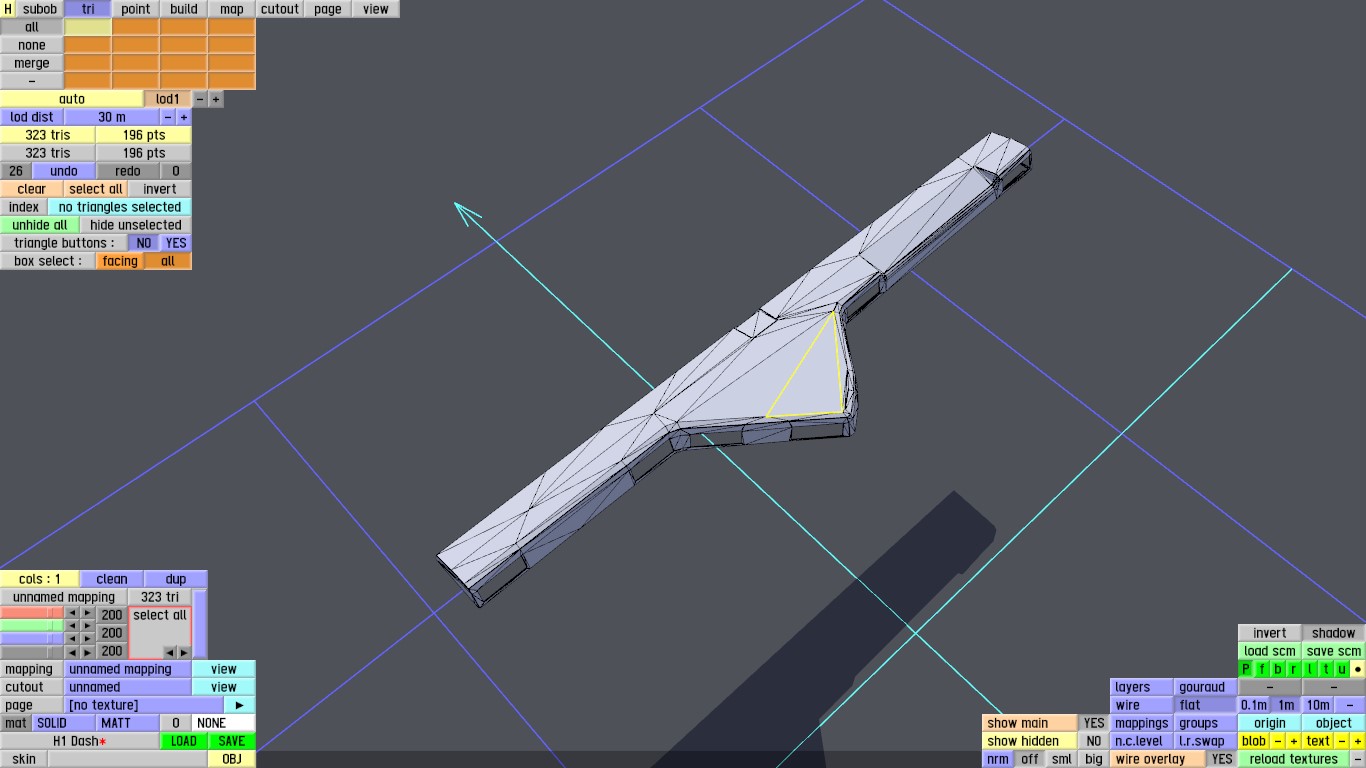Click right arrow inside the mapping colour box
This screenshot has width=1366, height=768.
coord(183,652)
